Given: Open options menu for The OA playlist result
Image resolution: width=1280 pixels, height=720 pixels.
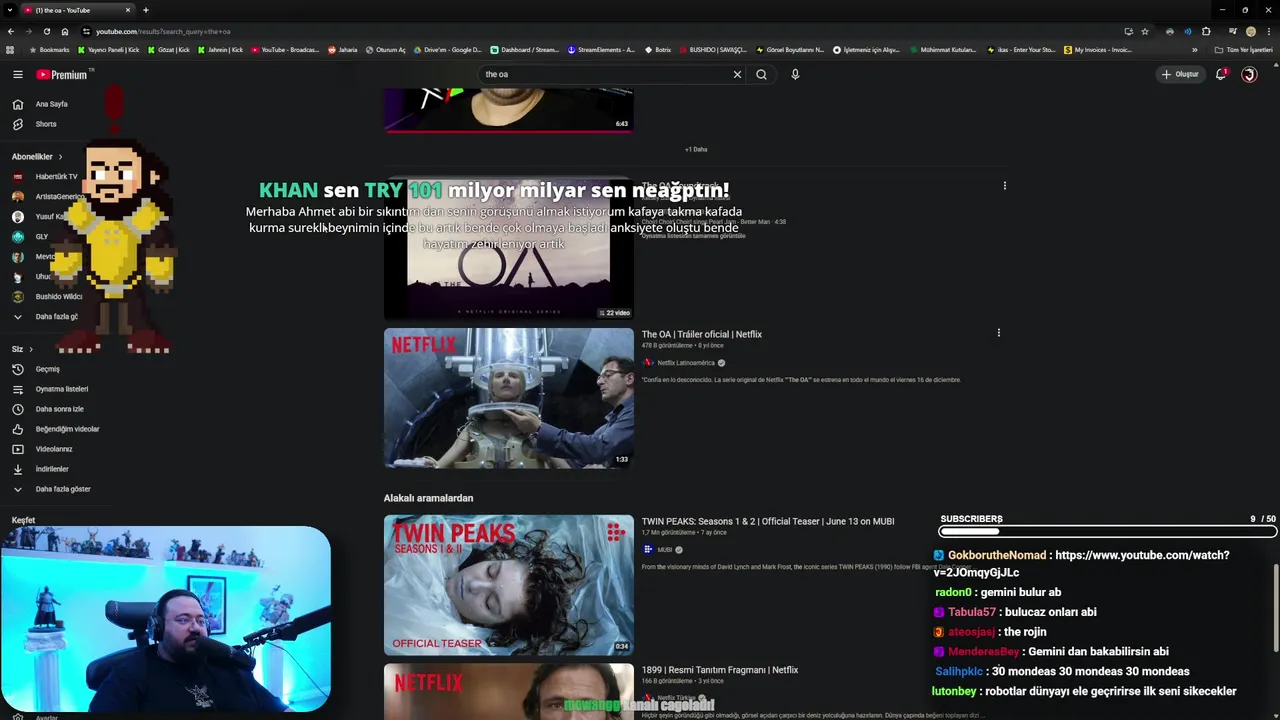Looking at the screenshot, I should (x=1004, y=185).
